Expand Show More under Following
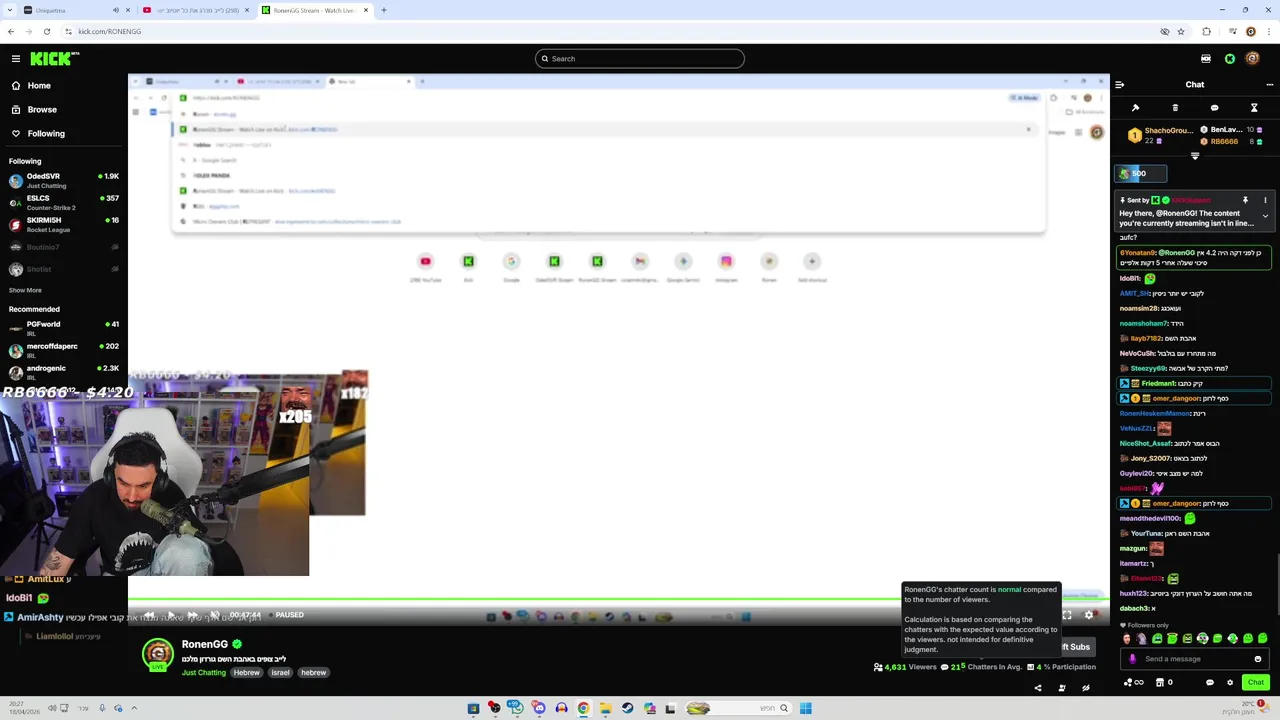Viewport: 1280px width, 720px height. coord(25,290)
